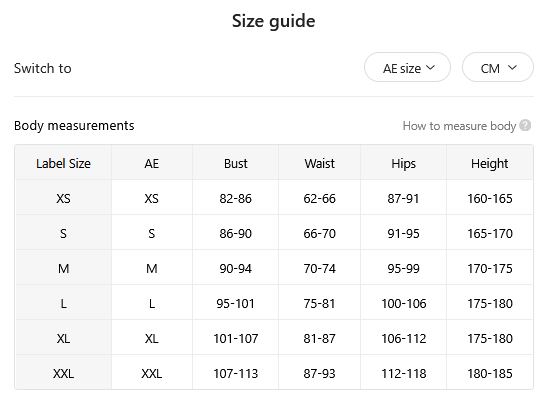Click the XL waist value 81-87

[319, 339]
